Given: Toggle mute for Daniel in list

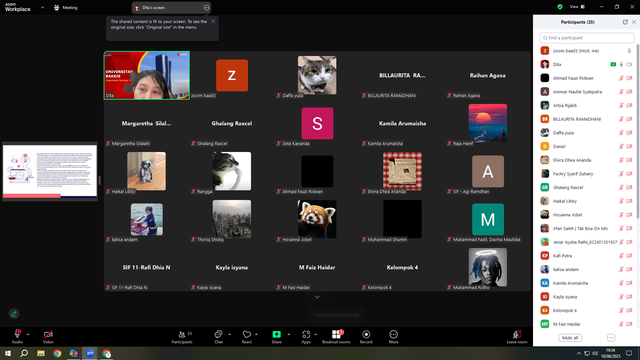Looking at the screenshot, I should pos(621,147).
